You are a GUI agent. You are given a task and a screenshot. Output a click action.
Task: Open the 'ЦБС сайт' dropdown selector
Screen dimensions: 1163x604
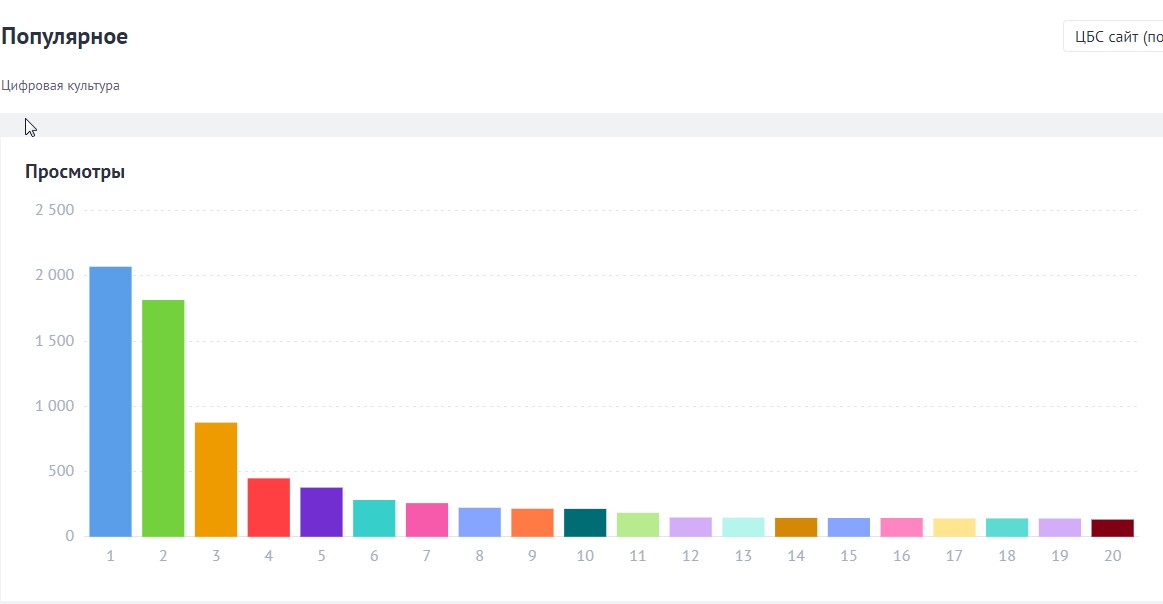1113,36
